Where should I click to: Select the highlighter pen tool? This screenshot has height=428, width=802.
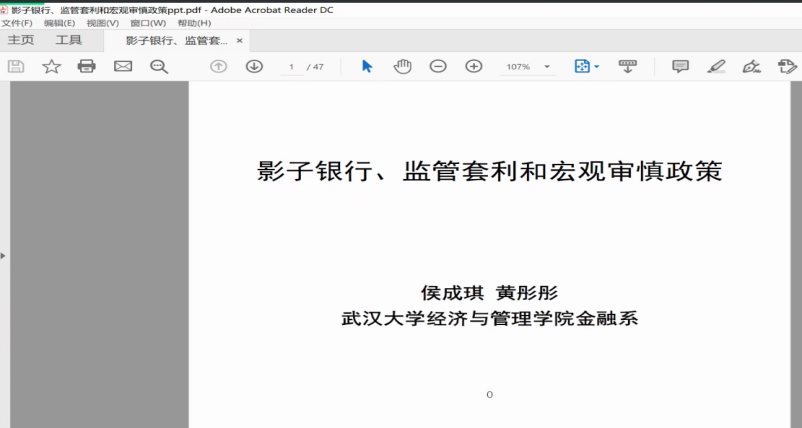click(716, 66)
